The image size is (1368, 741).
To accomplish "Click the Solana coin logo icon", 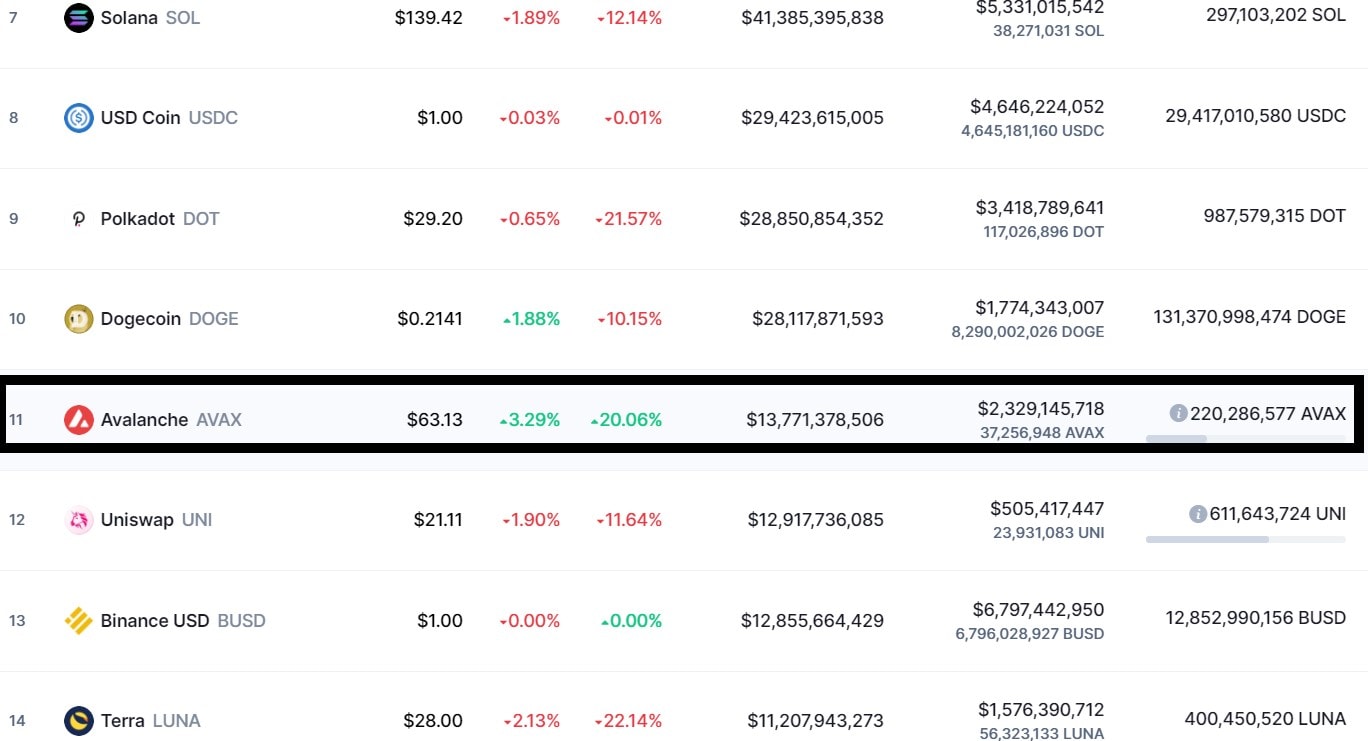I will [79, 18].
